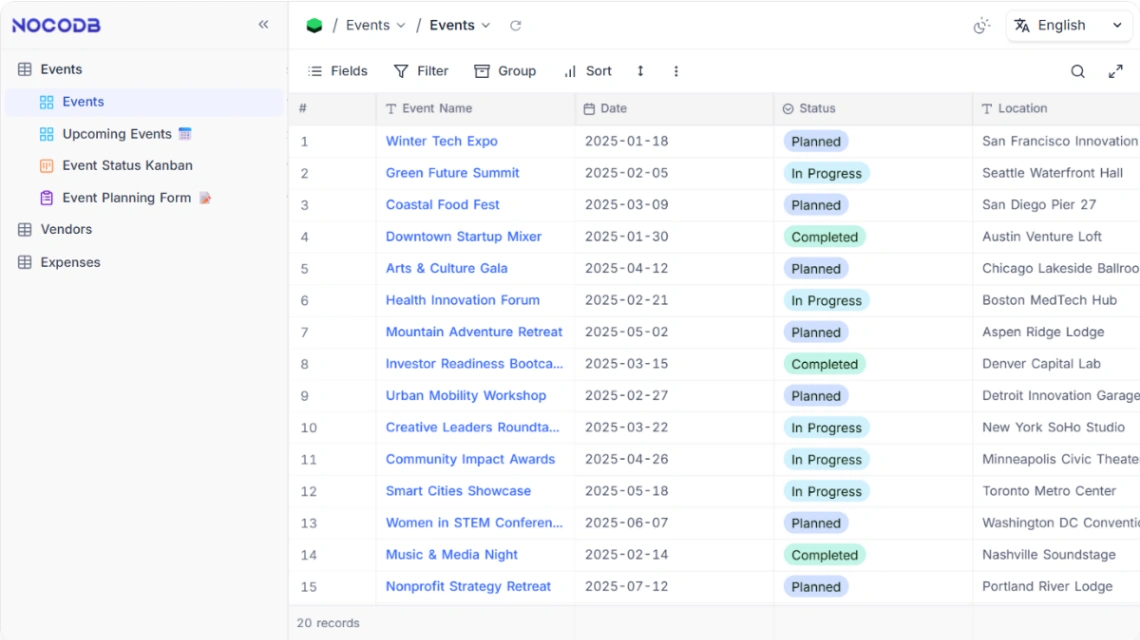Screen dimensions: 1140x640
Task: Open the Fields configuration panel
Action: click(x=339, y=71)
